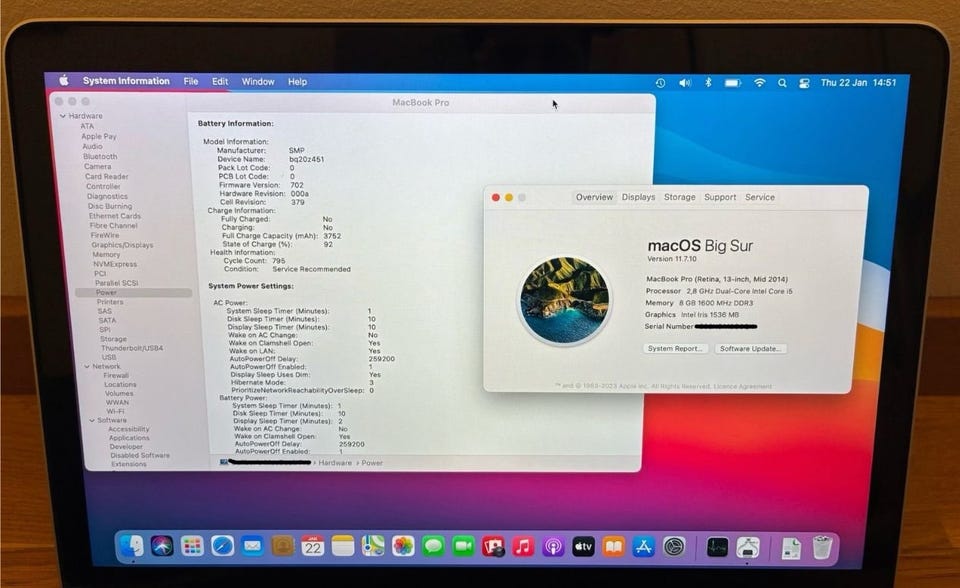Open Contacts from the dock
This screenshot has width=960, height=588.
pos(282,546)
